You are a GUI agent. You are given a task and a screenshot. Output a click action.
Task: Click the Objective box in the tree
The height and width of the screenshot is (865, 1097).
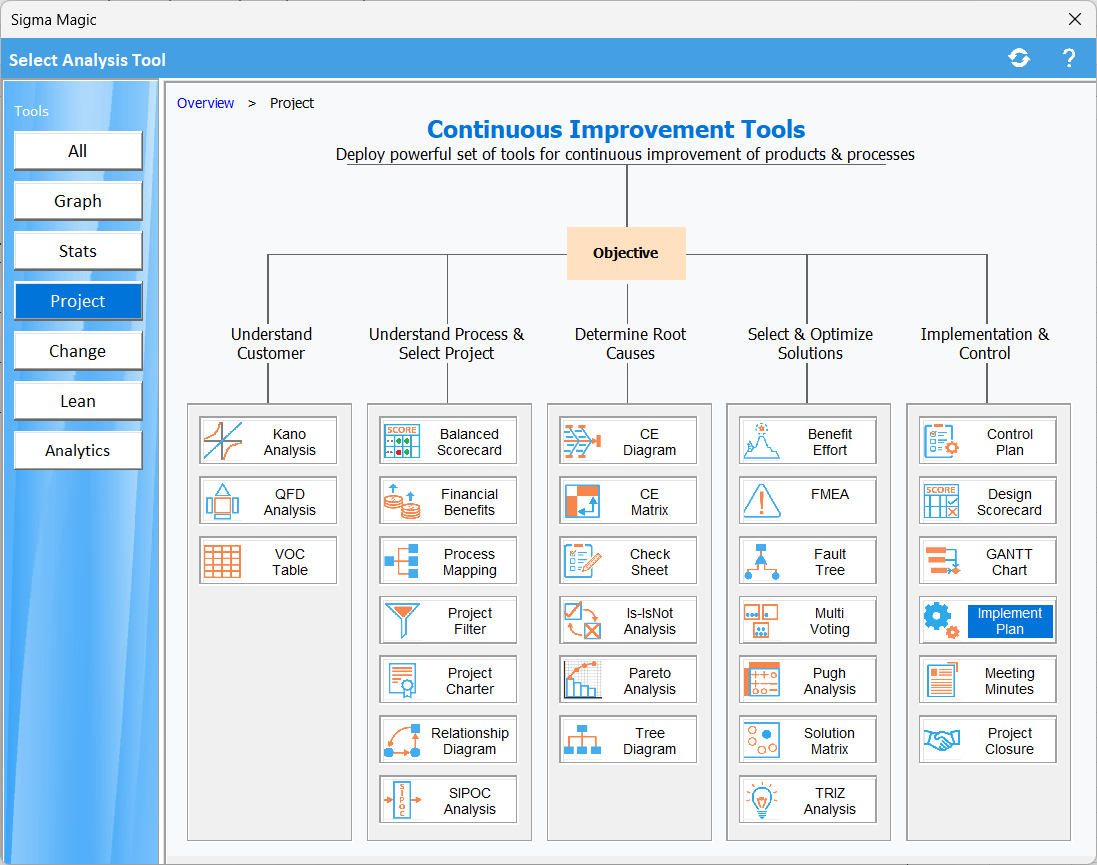click(x=626, y=253)
